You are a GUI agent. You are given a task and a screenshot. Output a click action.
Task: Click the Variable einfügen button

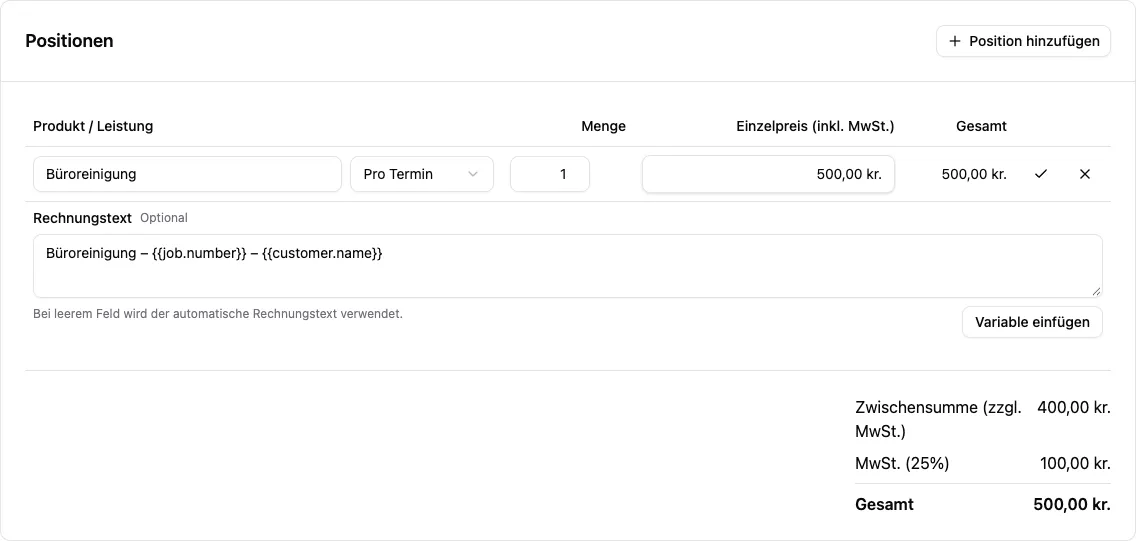pos(1032,322)
